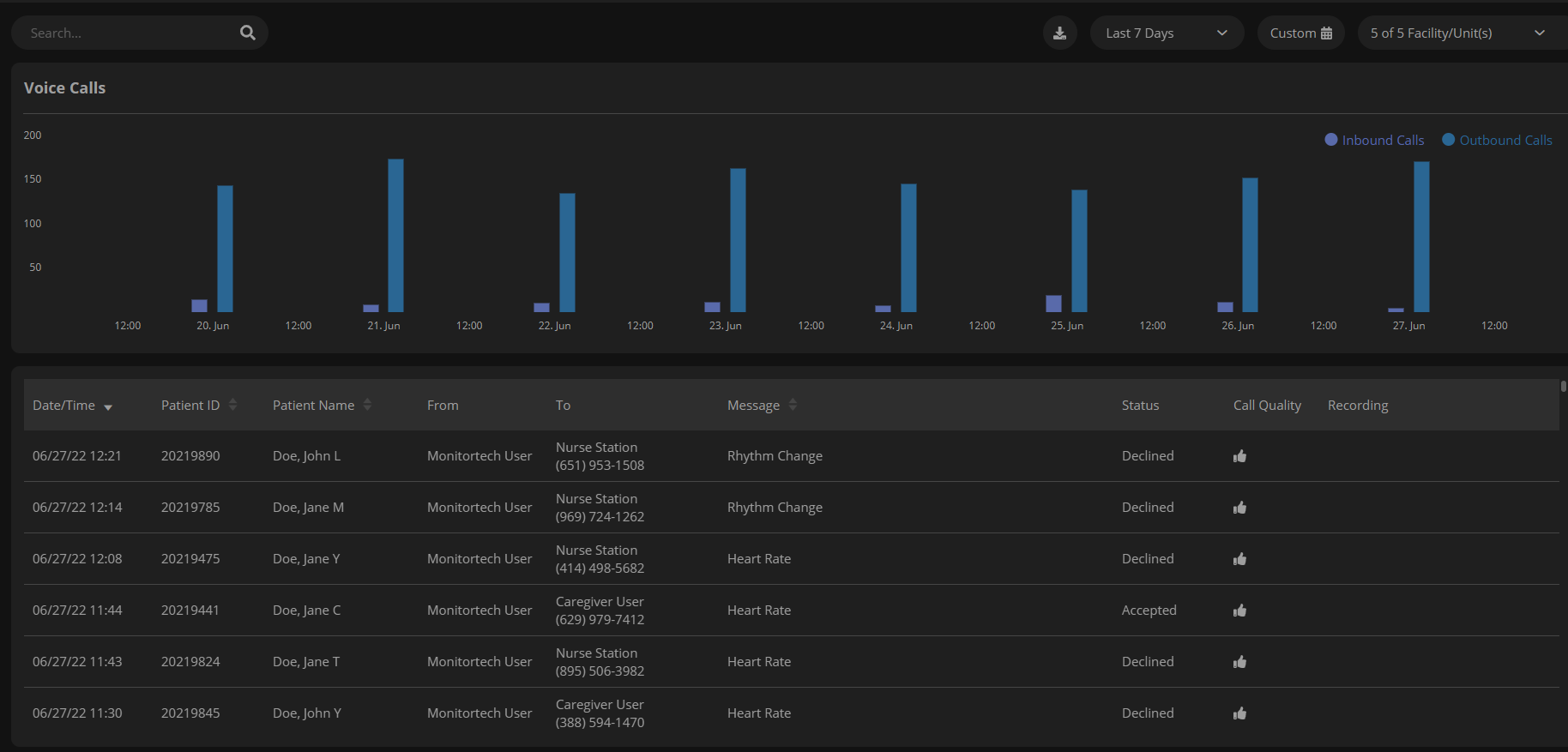This screenshot has width=1568, height=752.
Task: Click the Doe, Jane C patient name
Action: click(x=306, y=610)
